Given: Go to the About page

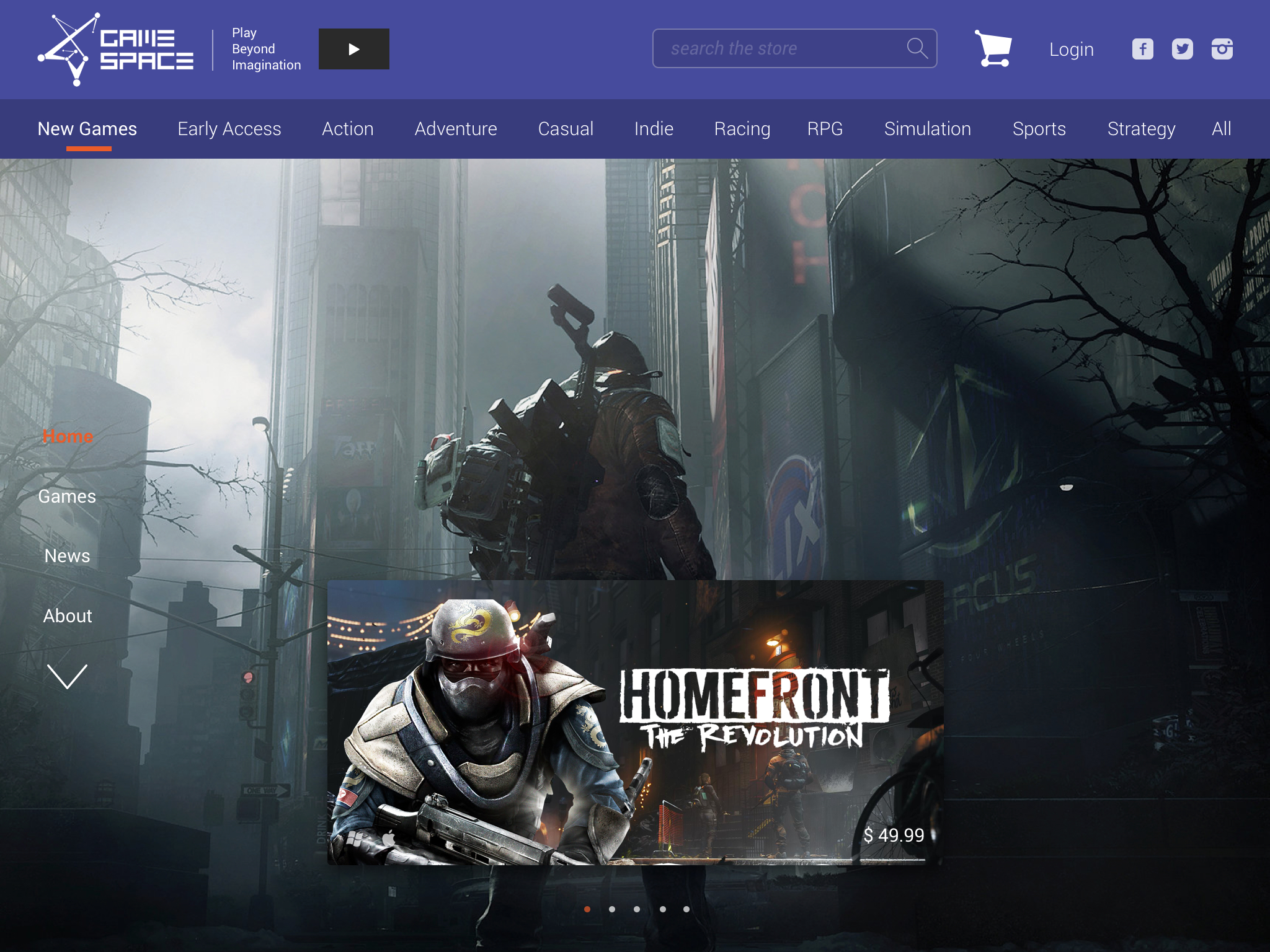Looking at the screenshot, I should 67,615.
